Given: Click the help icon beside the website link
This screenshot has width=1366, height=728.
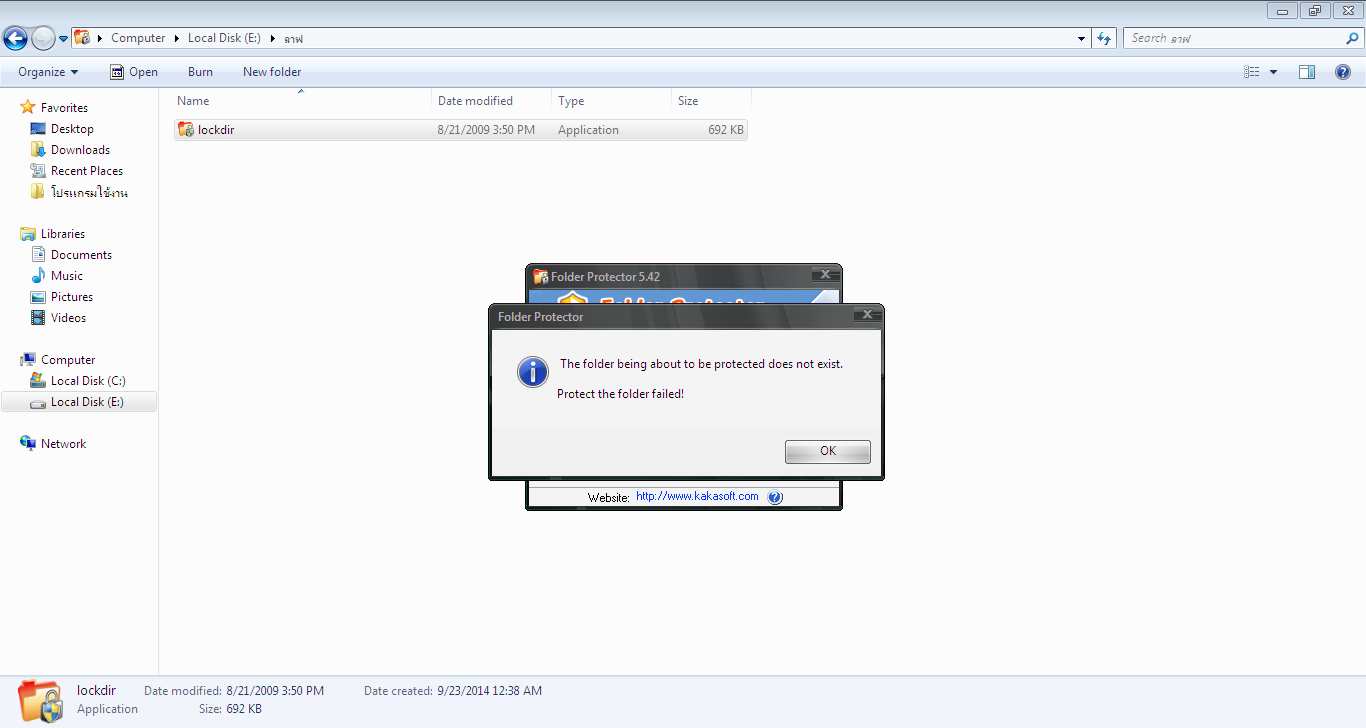Looking at the screenshot, I should click(775, 497).
